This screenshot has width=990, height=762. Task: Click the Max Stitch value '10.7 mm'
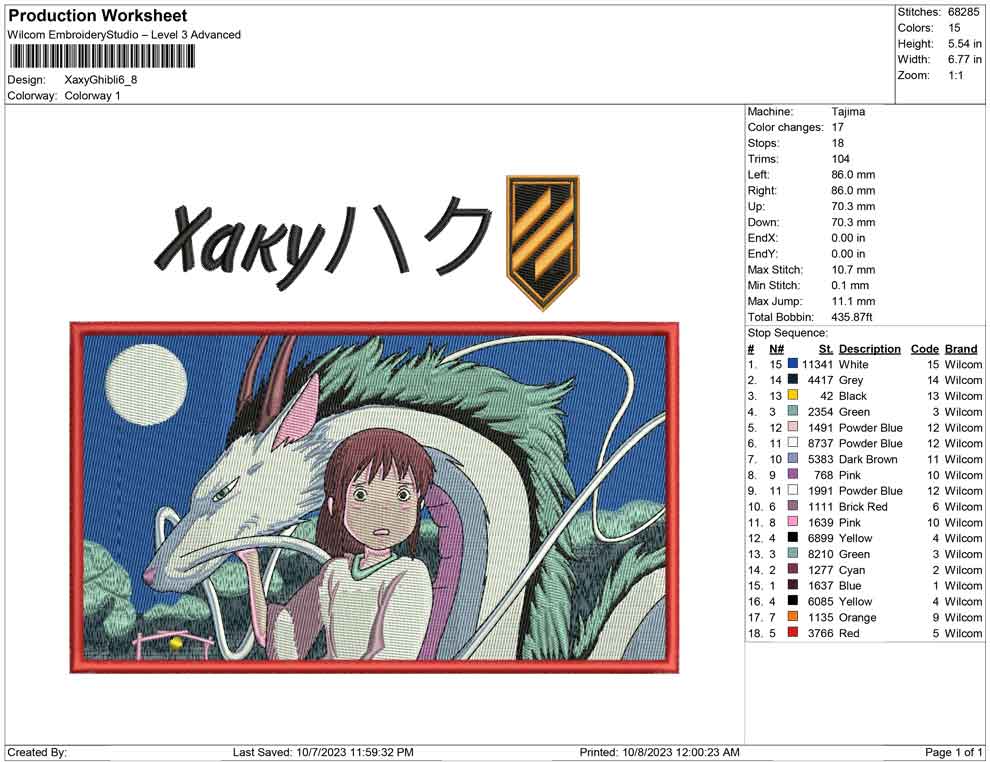(853, 270)
